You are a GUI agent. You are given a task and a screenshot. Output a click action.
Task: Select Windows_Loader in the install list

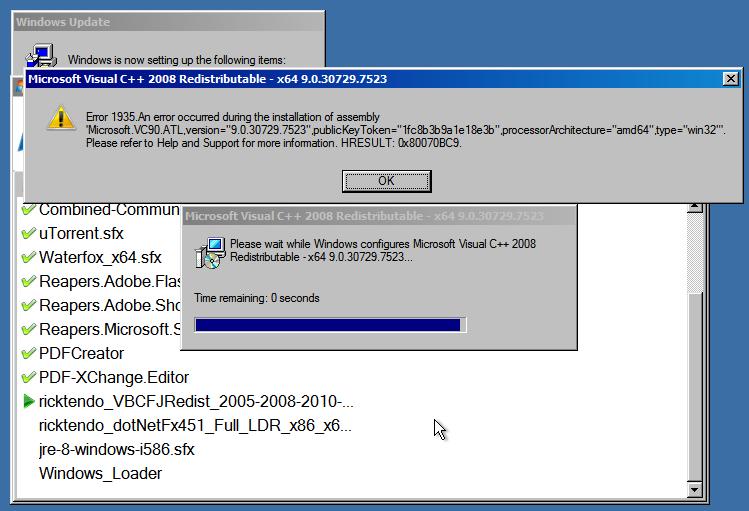pos(101,473)
